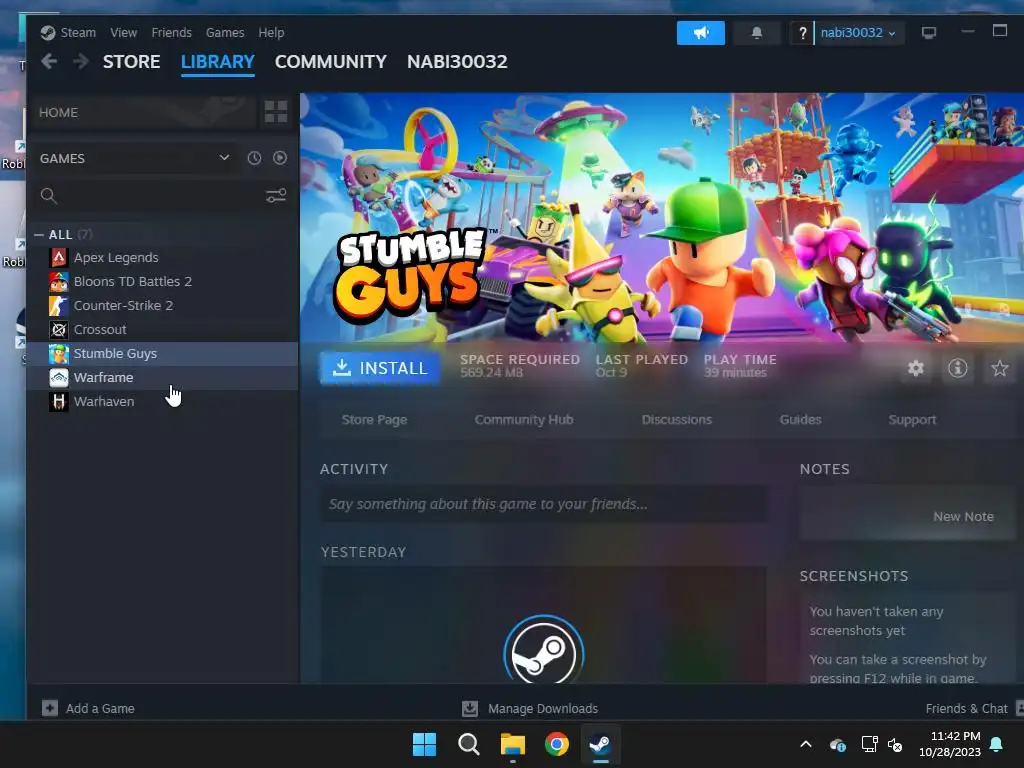The height and width of the screenshot is (768, 1024).
Task: Open Stumble Guys game info icon
Action: click(x=957, y=368)
